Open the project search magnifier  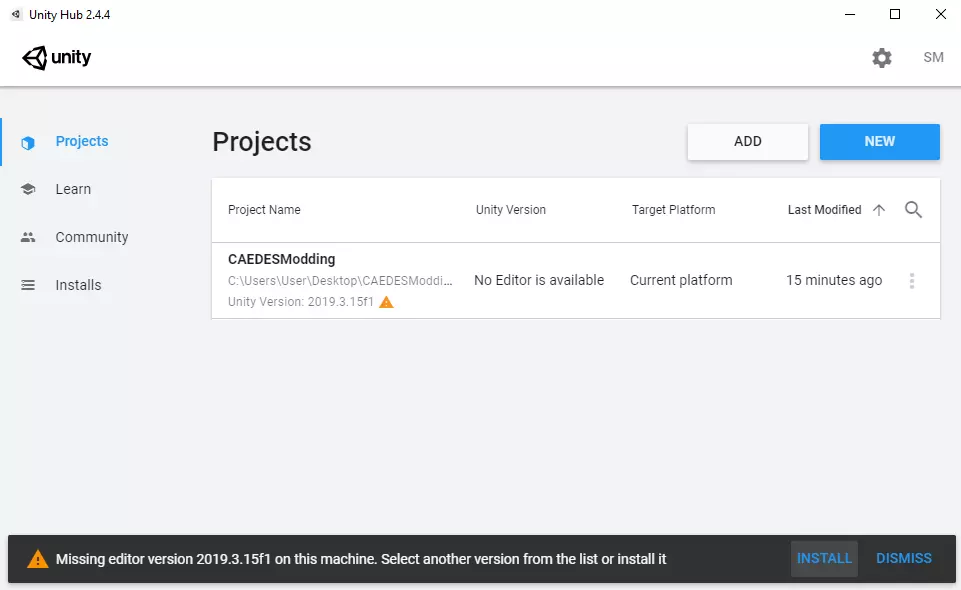coord(913,210)
